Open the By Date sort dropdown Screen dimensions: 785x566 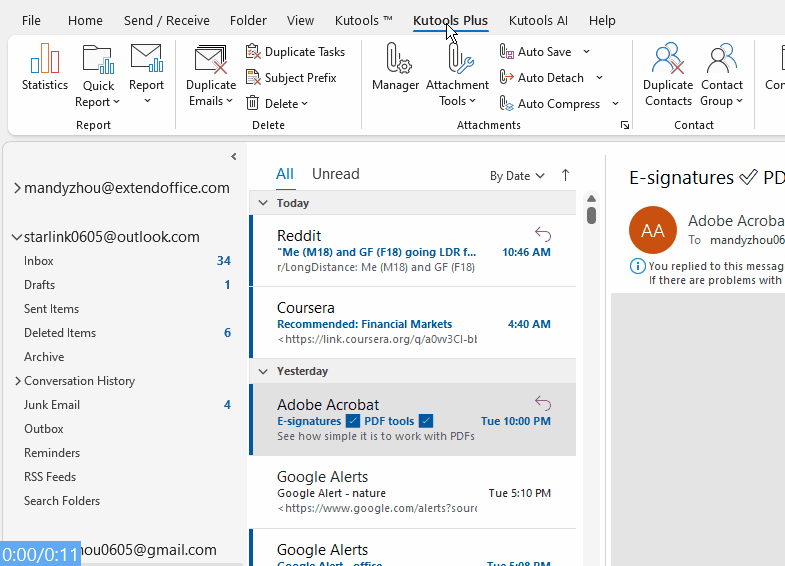tap(517, 176)
